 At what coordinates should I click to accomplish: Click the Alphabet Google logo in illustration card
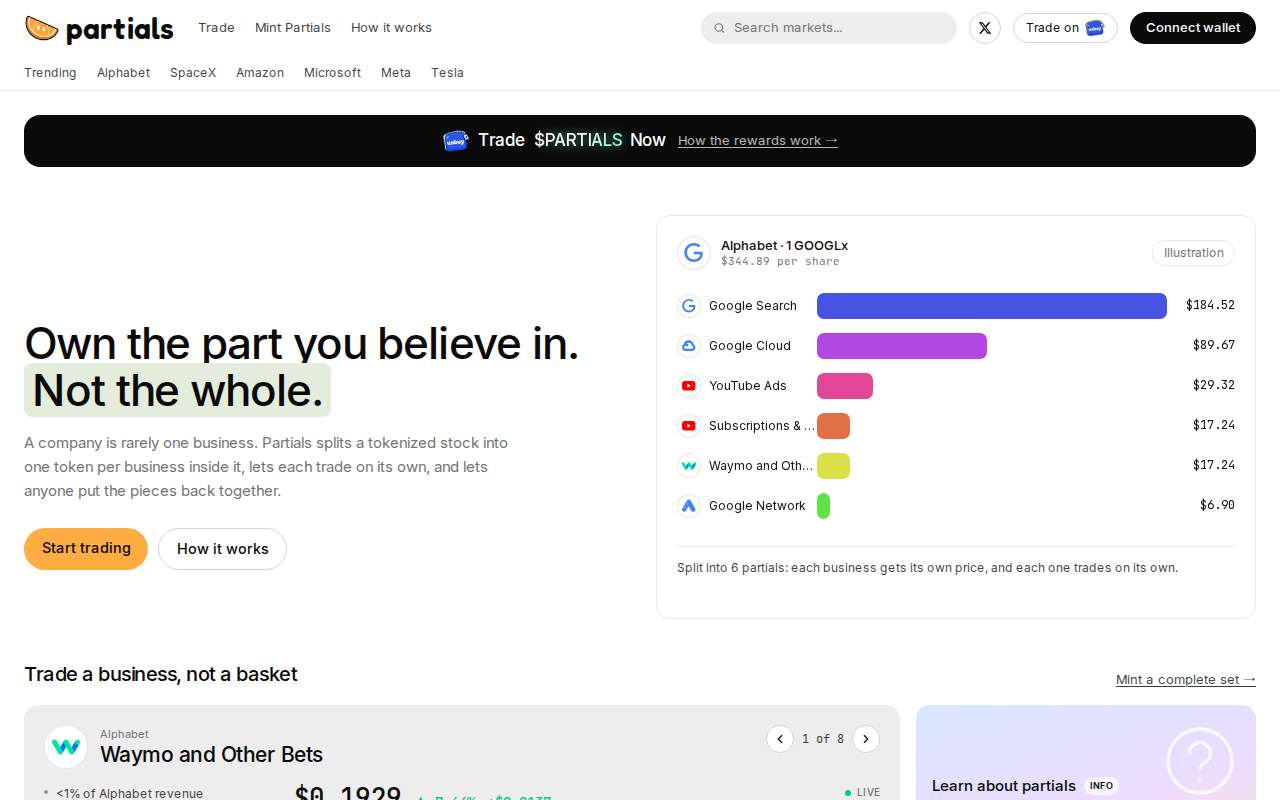(x=694, y=253)
